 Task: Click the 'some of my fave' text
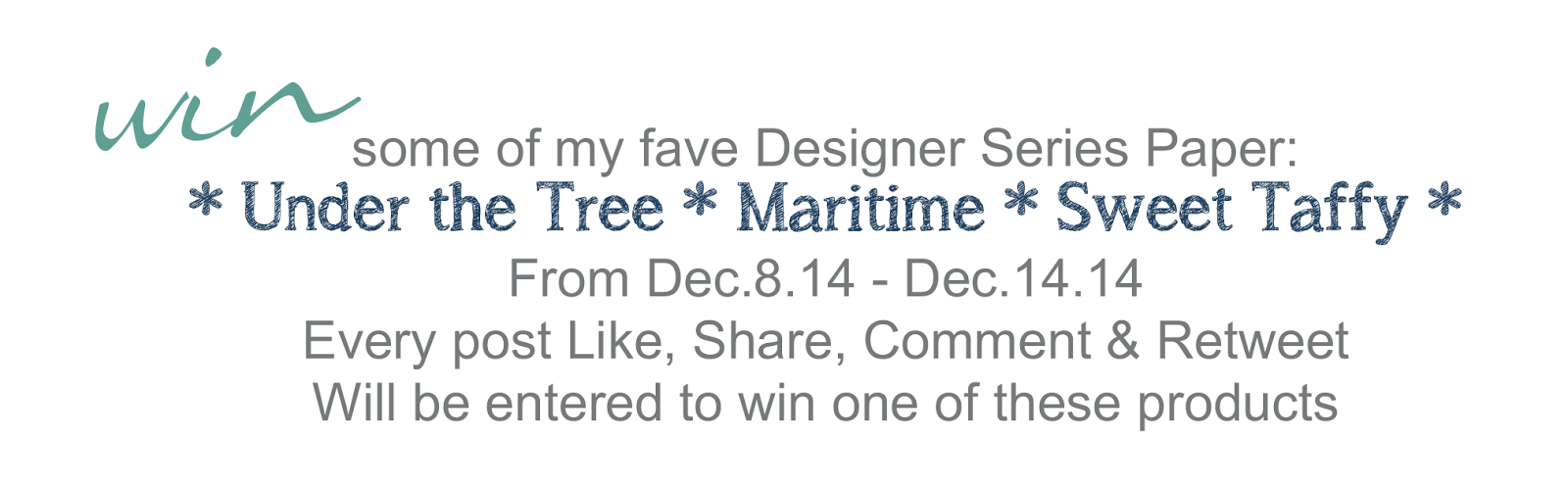pyautogui.click(x=545, y=150)
